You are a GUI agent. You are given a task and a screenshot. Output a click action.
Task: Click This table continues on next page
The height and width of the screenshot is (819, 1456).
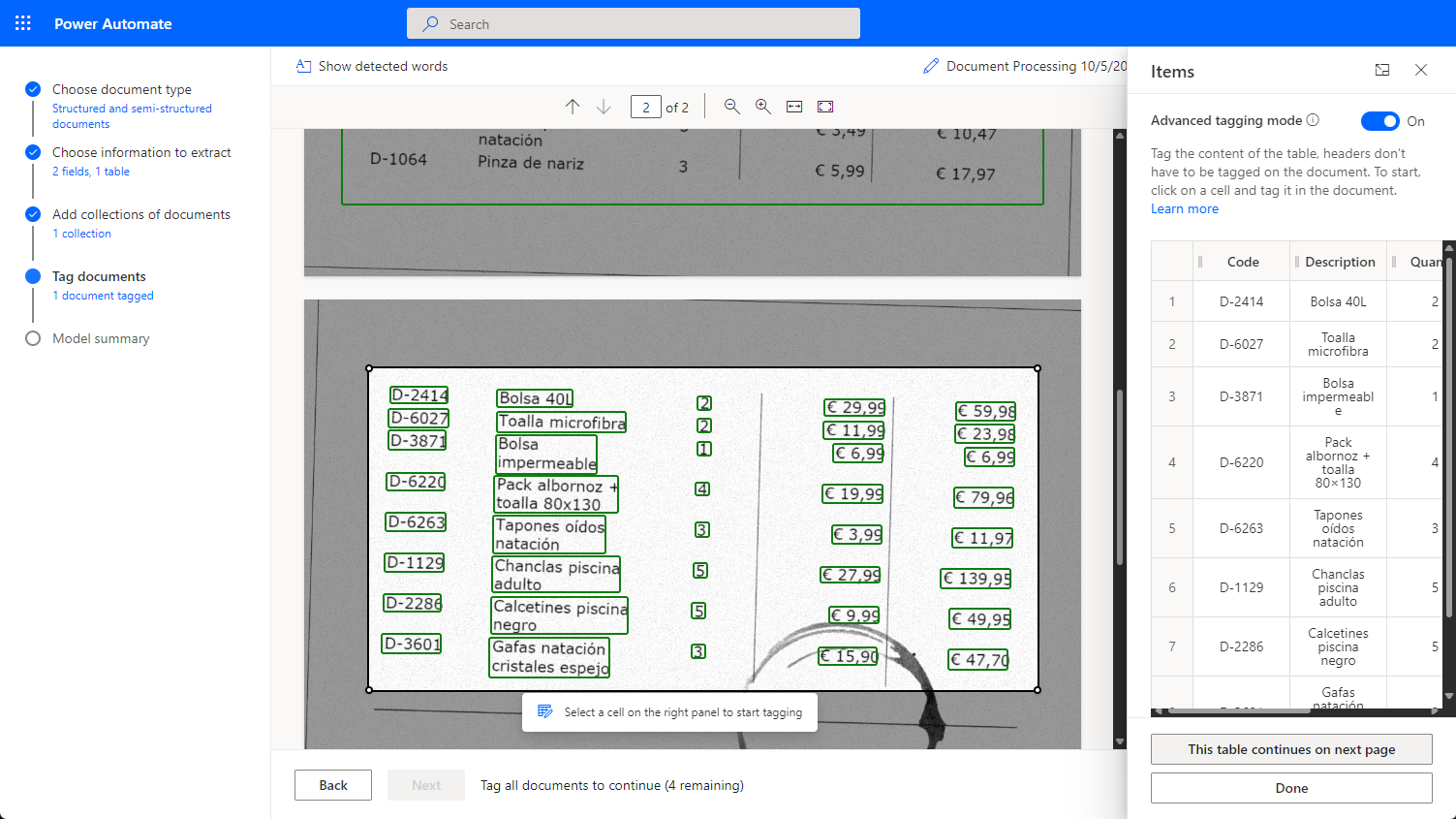pos(1291,749)
